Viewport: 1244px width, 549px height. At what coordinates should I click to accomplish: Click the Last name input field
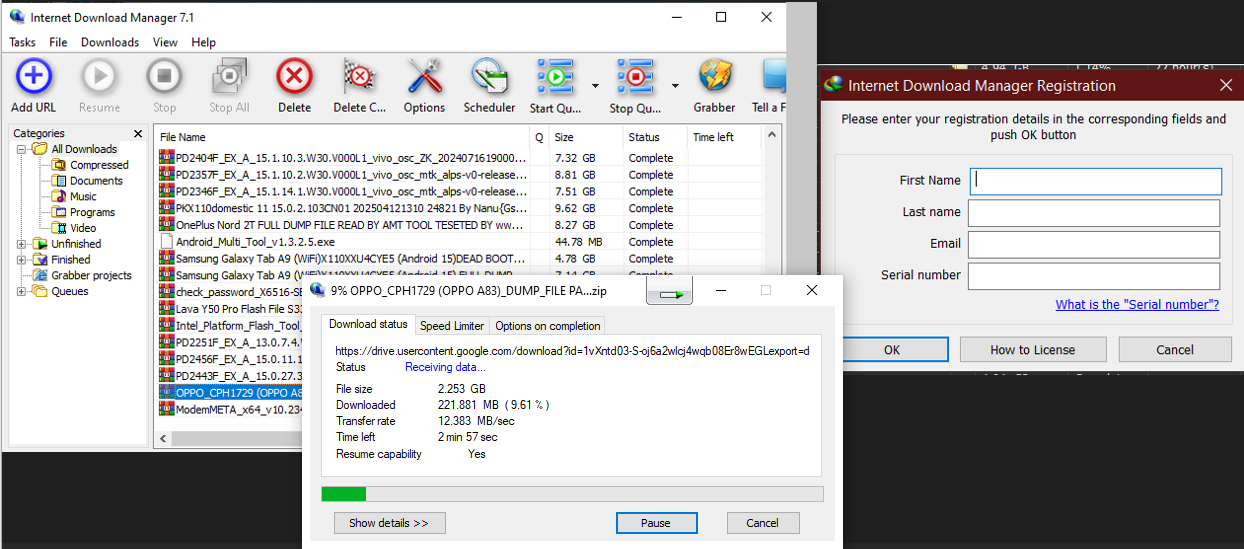click(1094, 213)
